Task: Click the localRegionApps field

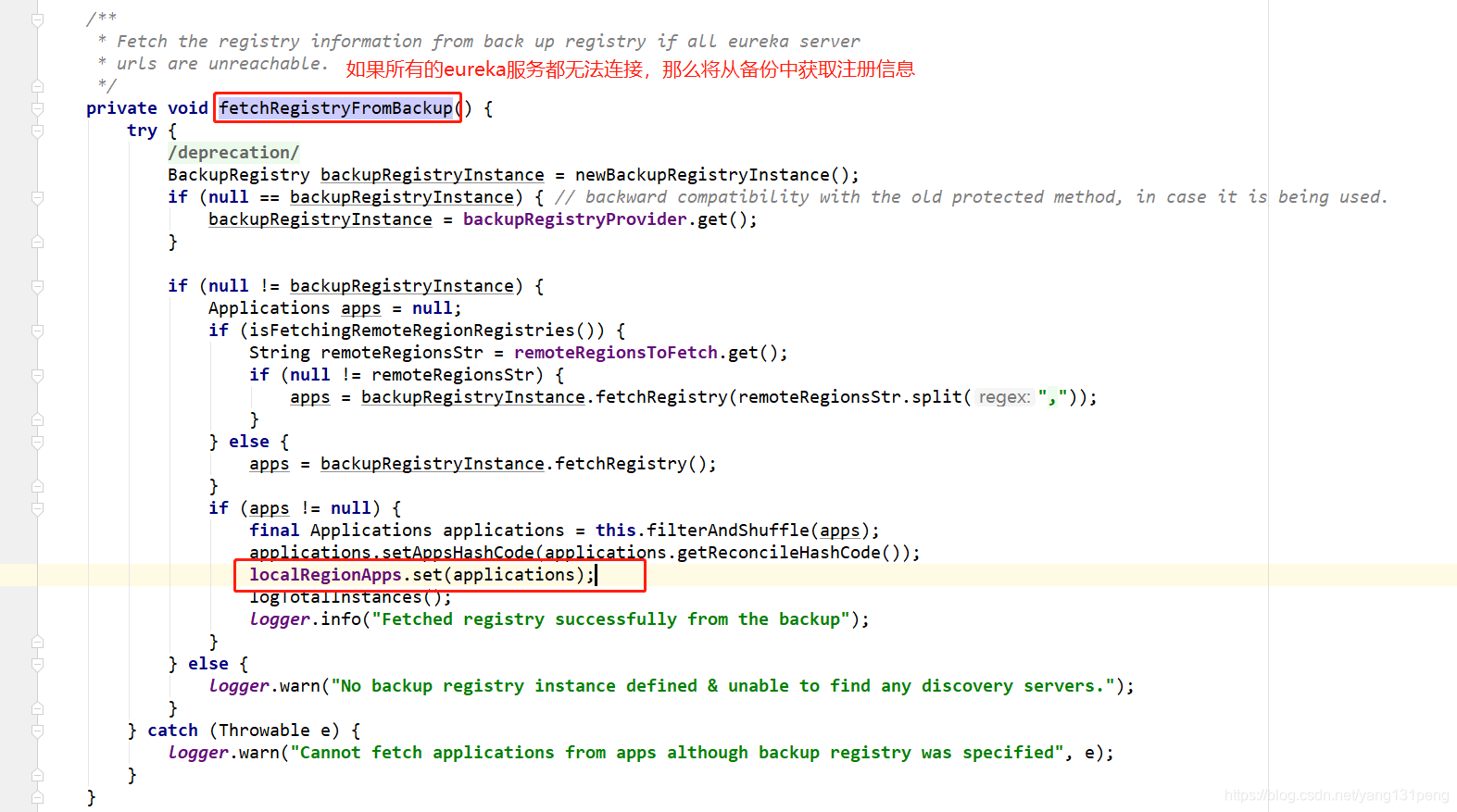Action: [x=325, y=575]
